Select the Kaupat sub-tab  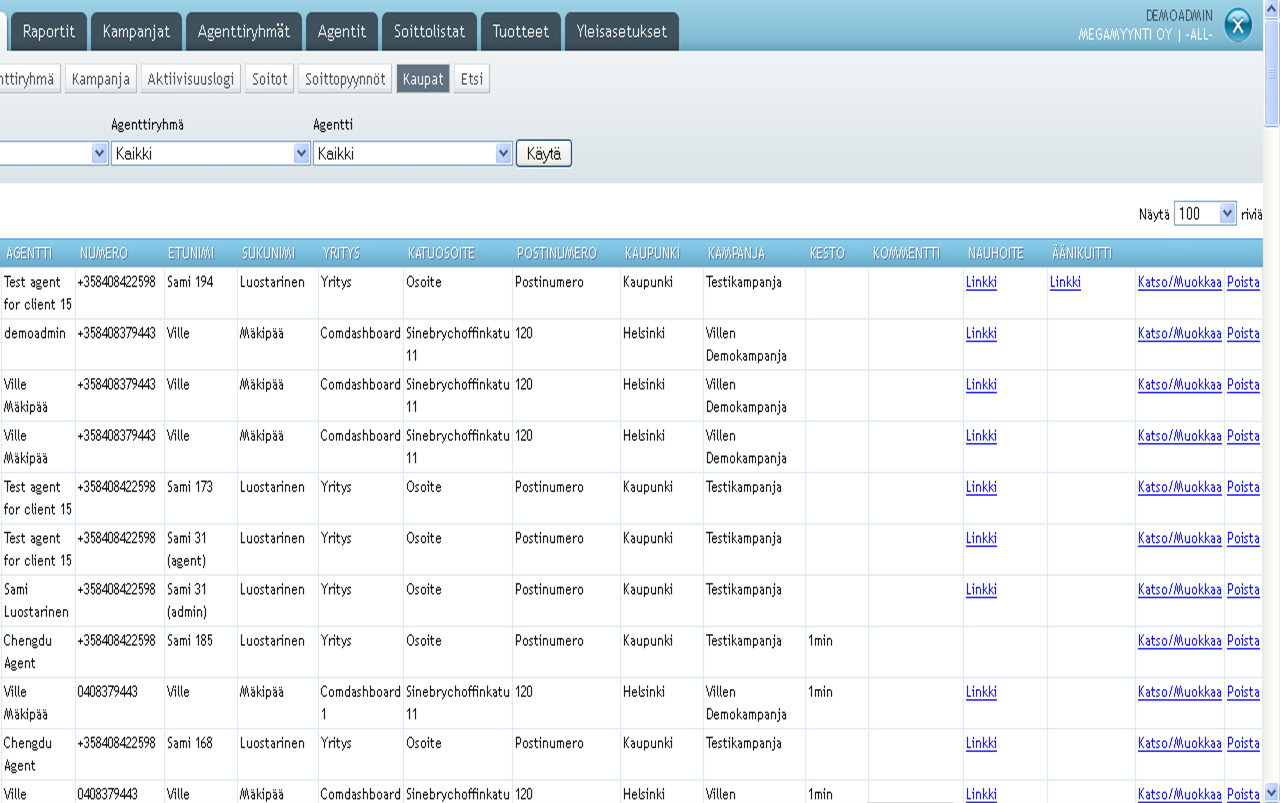point(423,79)
